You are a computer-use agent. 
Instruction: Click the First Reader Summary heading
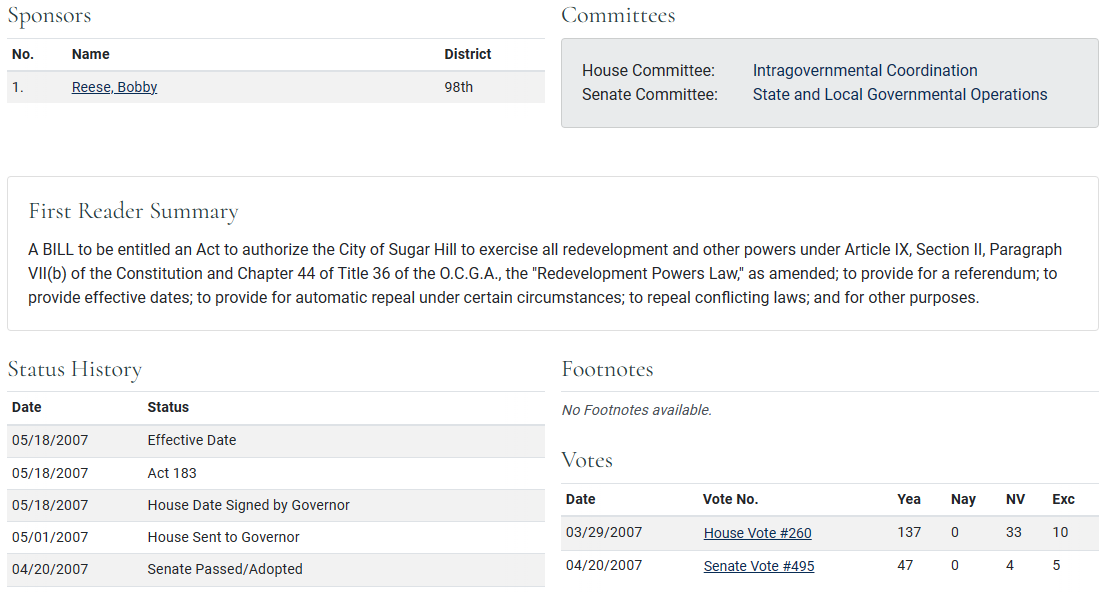click(x=133, y=211)
